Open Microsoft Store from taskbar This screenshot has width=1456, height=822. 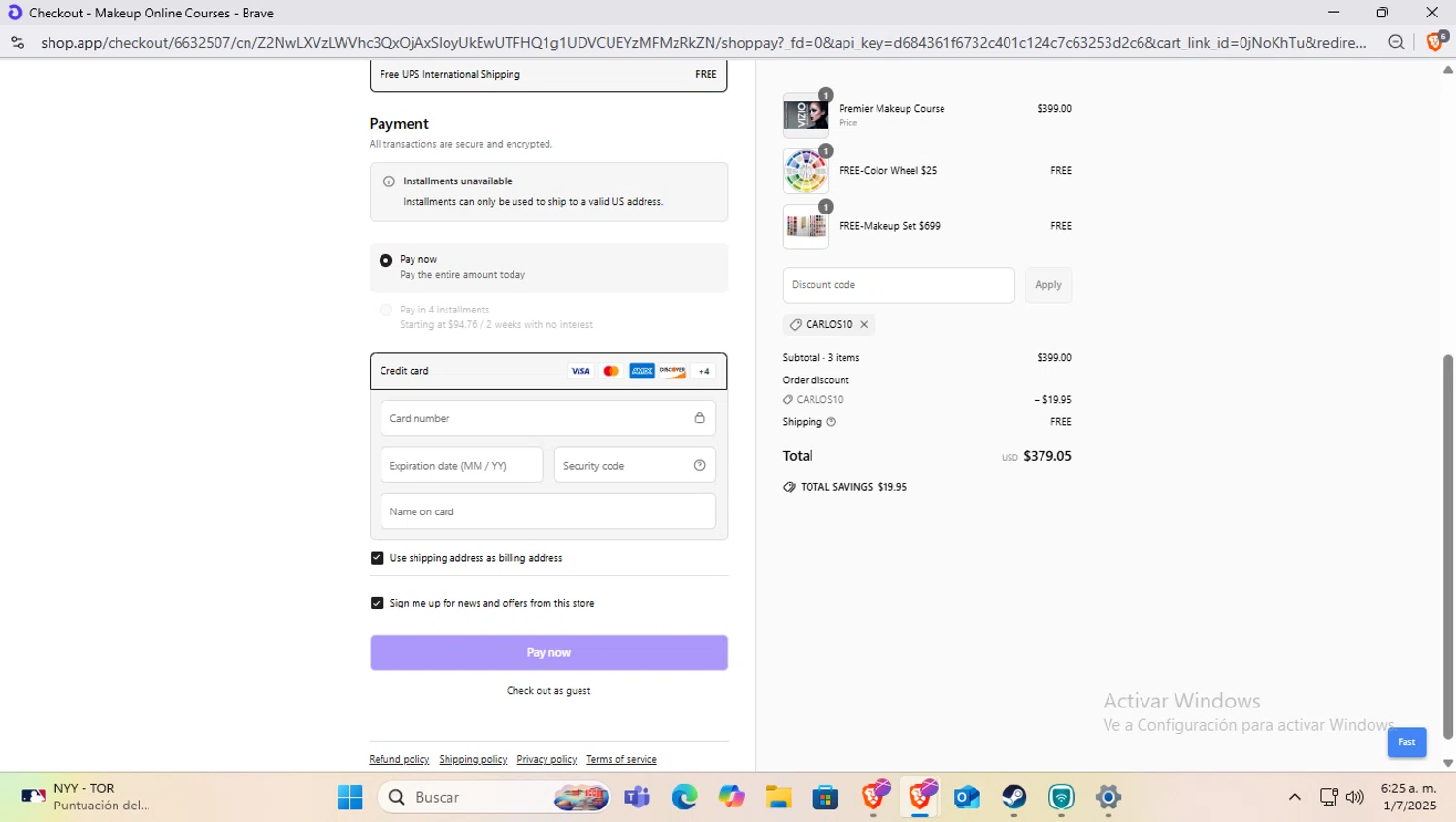pos(825,797)
